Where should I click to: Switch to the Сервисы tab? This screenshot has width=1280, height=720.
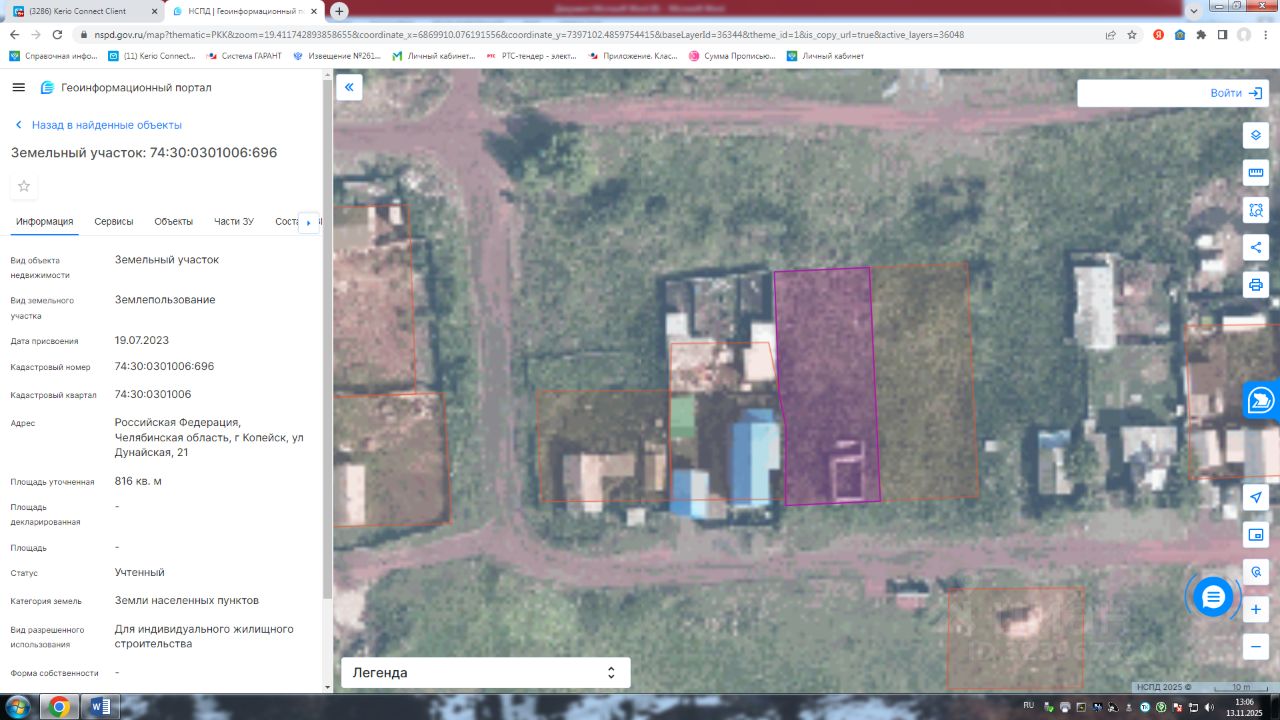114,222
